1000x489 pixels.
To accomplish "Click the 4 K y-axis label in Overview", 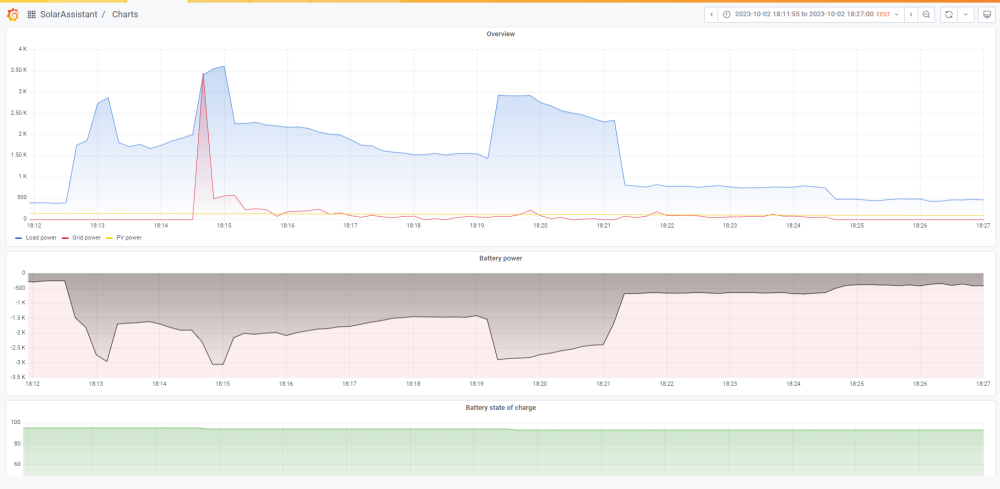I will coord(22,49).
